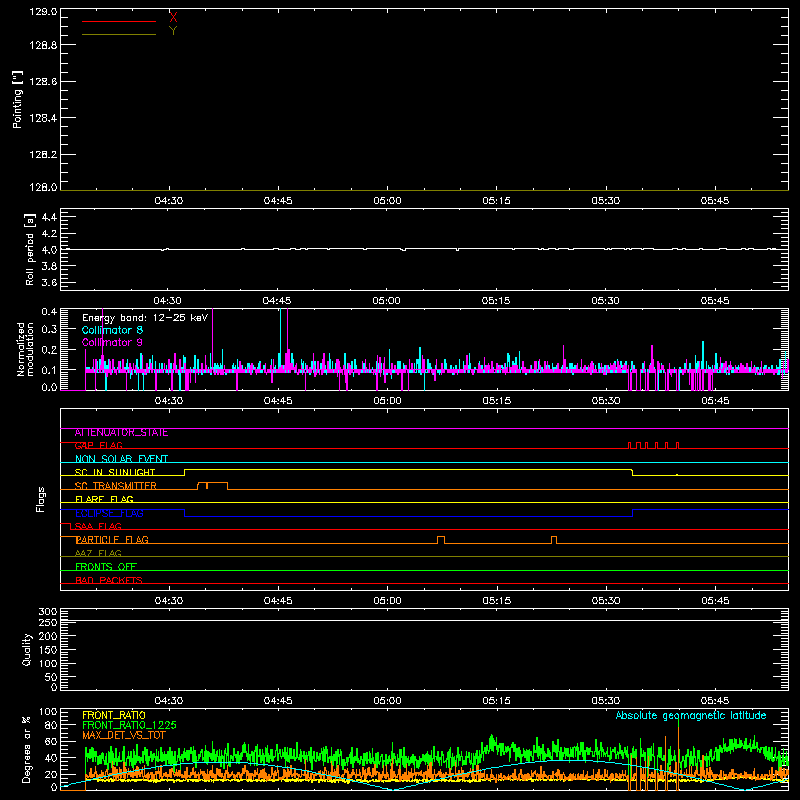Screen dimensions: 800x800
Task: Click the 04:45 tick under Roll period plot
Action: (x=277, y=301)
